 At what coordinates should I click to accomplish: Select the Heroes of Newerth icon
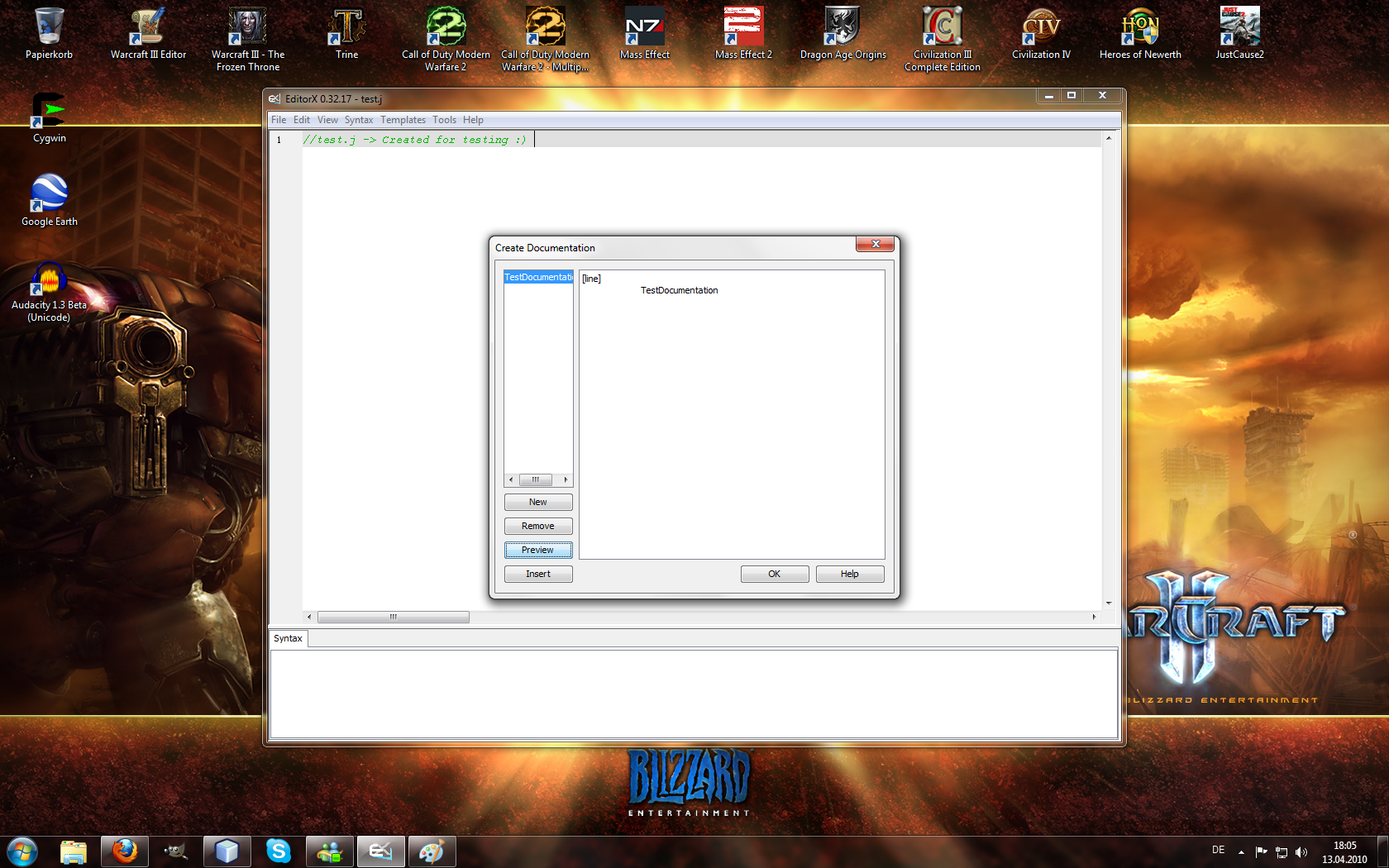[x=1140, y=33]
